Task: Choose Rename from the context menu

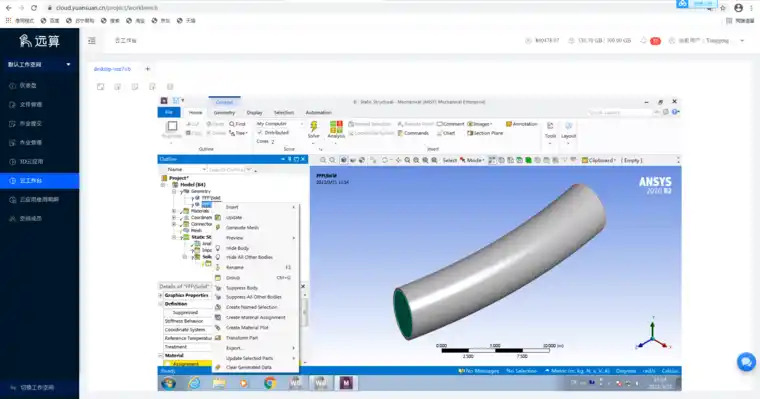Action: click(x=256, y=267)
